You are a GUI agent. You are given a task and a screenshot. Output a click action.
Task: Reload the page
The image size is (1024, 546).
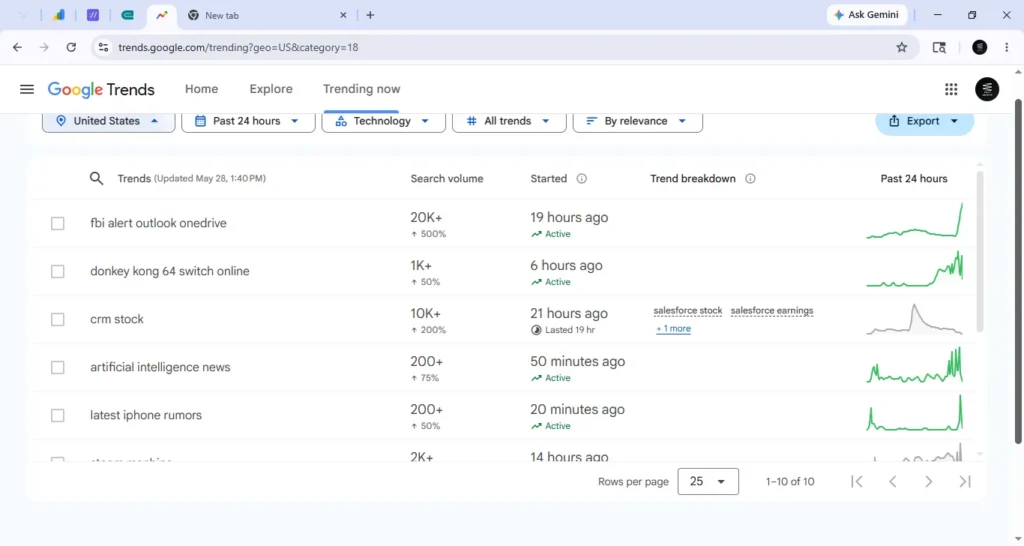(71, 47)
